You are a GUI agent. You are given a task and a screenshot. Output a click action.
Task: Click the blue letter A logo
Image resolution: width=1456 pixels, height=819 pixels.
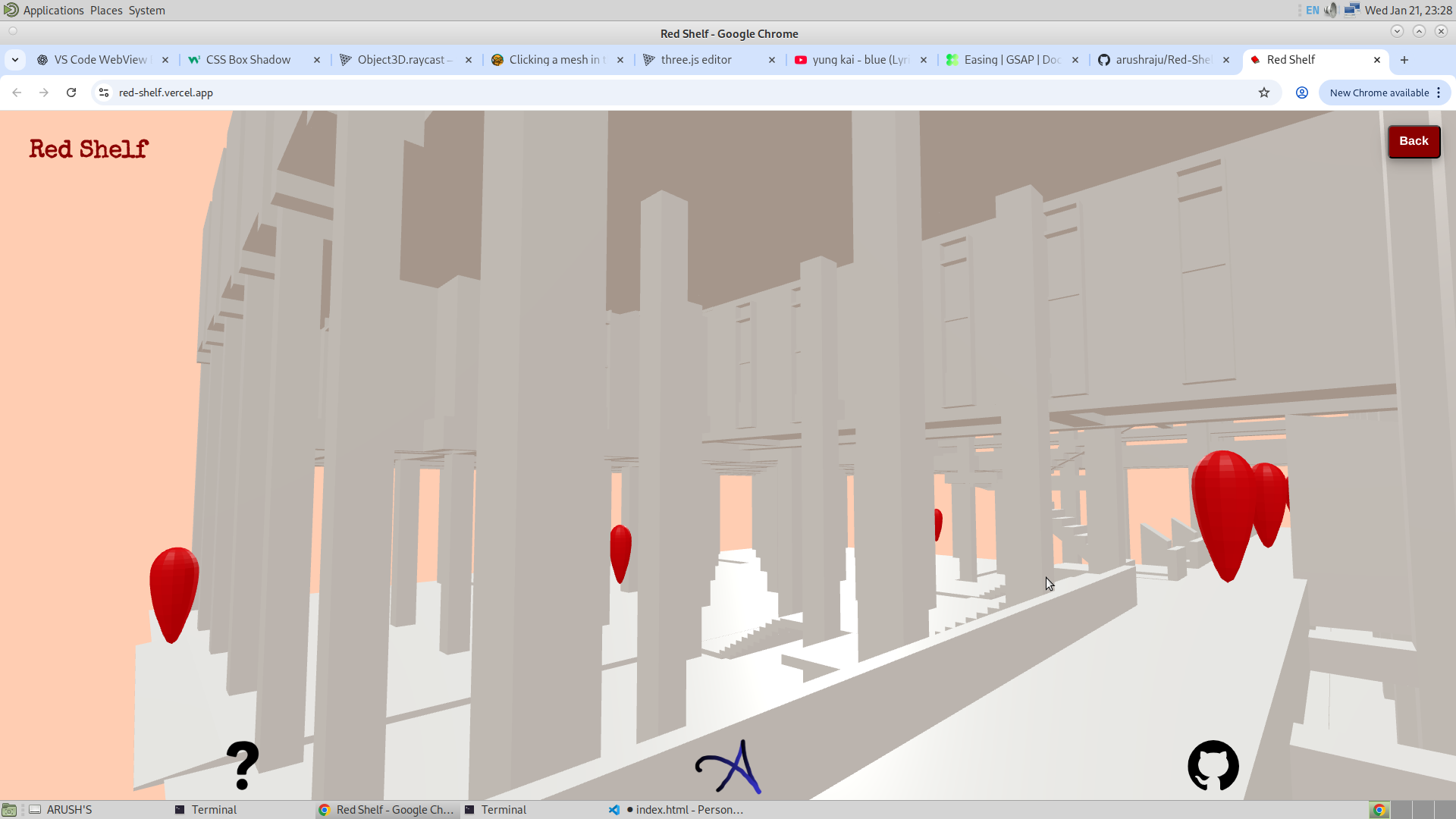coord(729,767)
